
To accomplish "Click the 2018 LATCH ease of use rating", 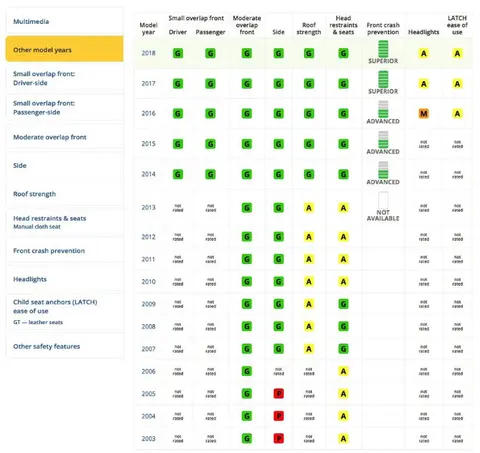I will click(457, 53).
